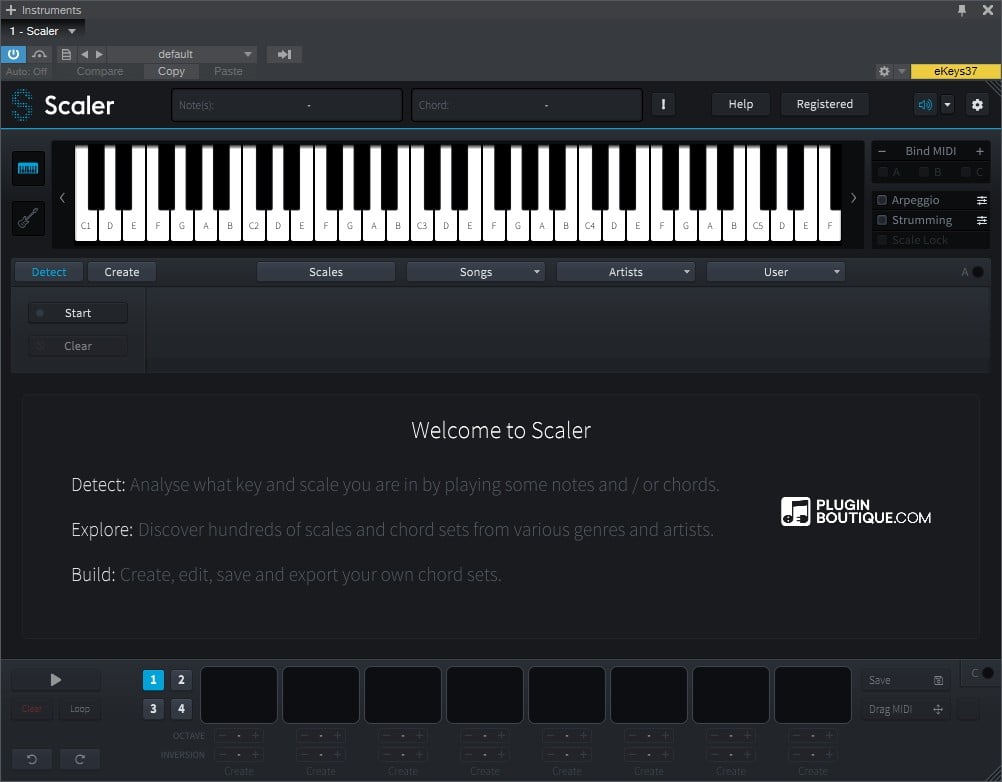Open the preset file document icon
The image size is (1002, 782).
(x=66, y=54)
